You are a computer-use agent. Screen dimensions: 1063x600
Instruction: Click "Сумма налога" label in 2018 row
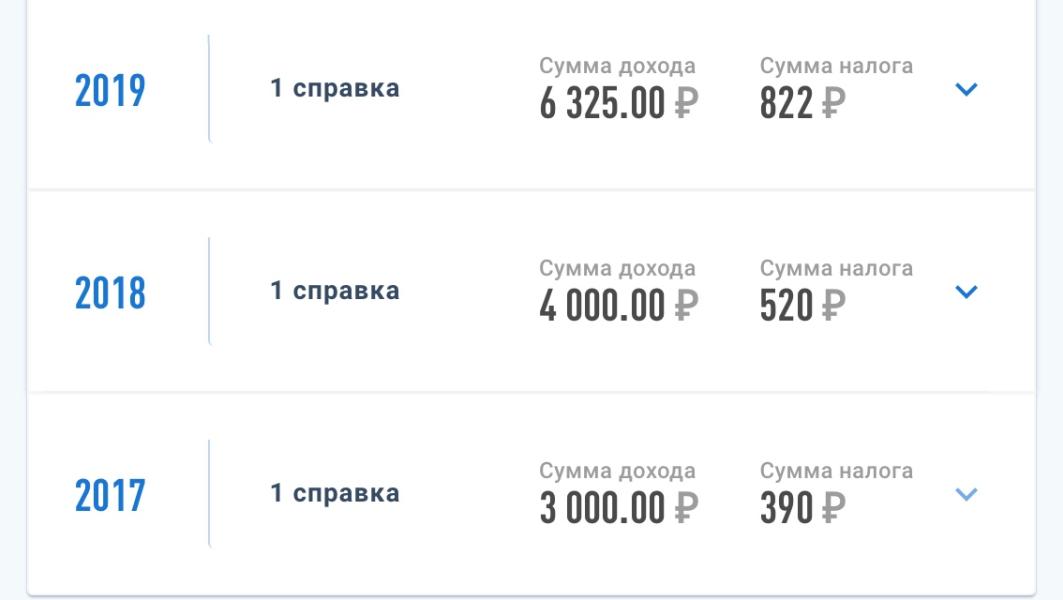[836, 268]
